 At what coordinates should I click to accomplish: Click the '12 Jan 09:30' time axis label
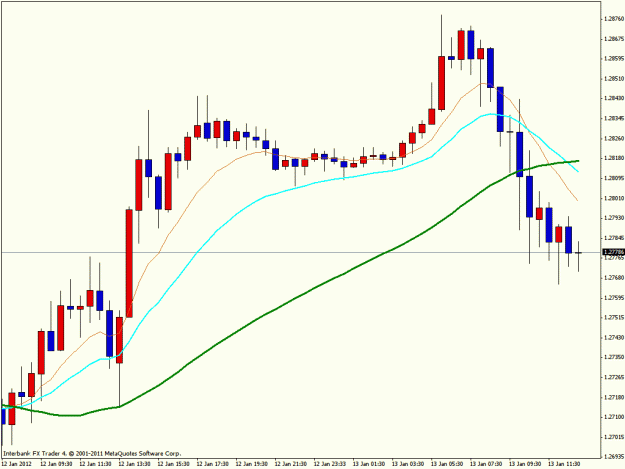tap(56, 464)
